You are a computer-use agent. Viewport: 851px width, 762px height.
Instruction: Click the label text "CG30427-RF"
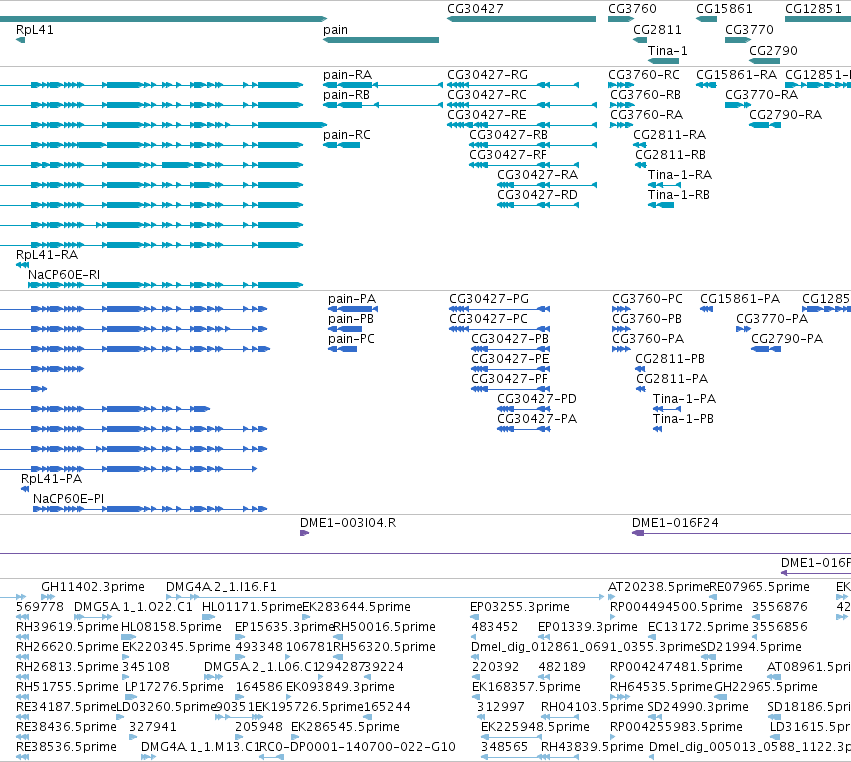[x=508, y=155]
